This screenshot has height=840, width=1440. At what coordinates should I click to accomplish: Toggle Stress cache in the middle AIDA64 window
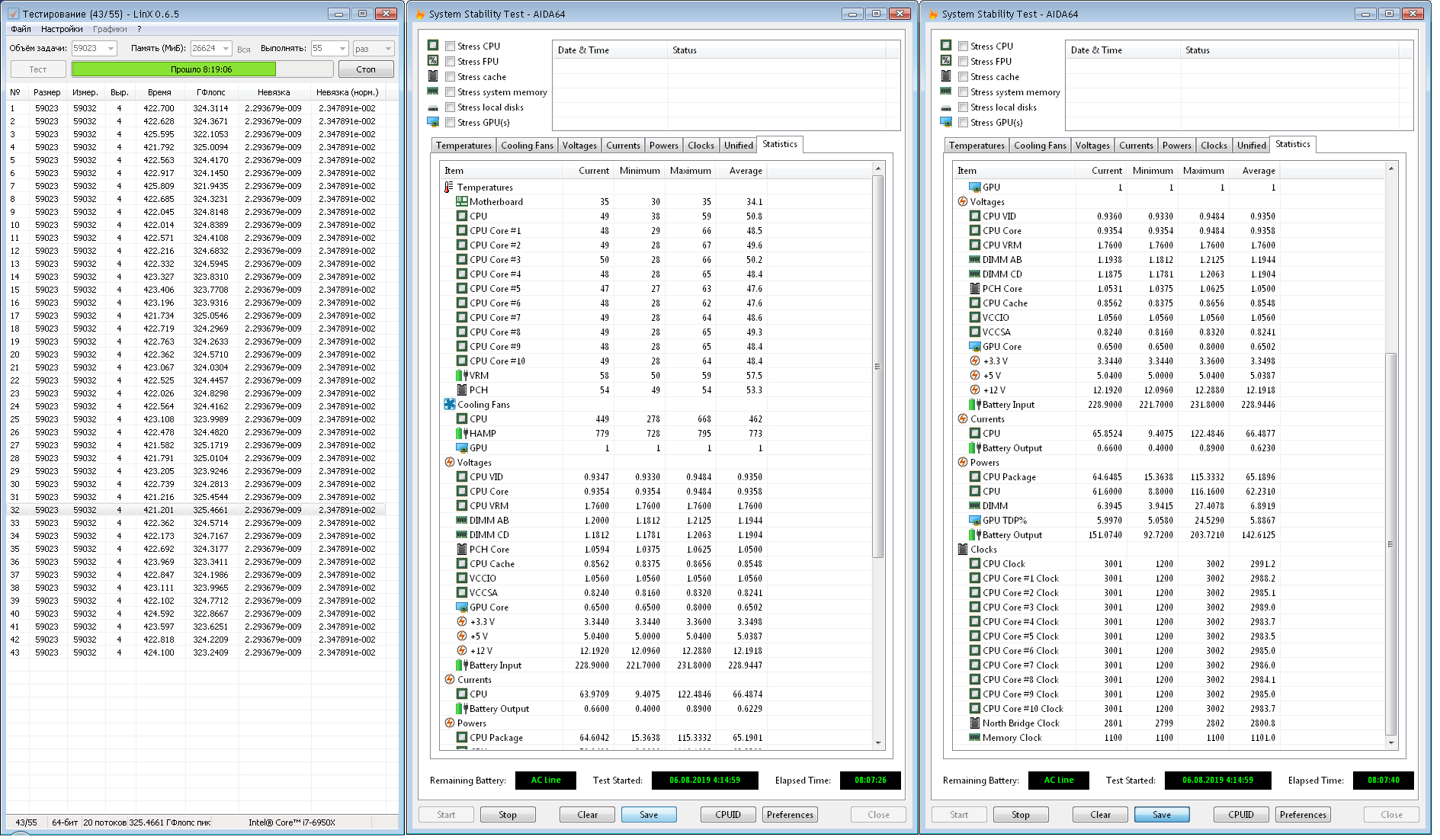point(451,77)
